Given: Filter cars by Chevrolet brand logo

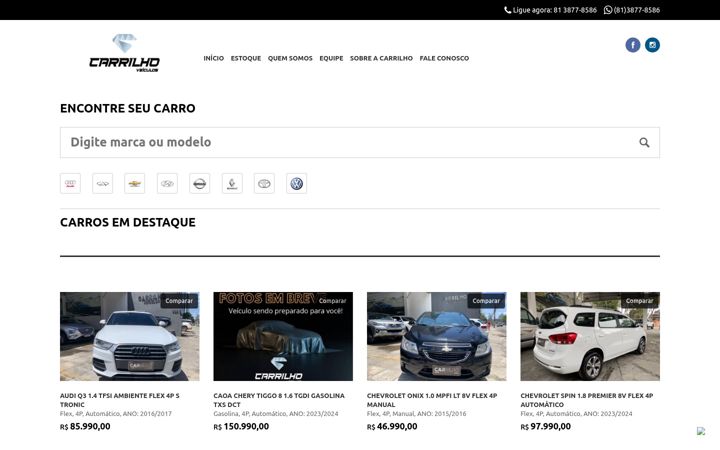Looking at the screenshot, I should point(135,184).
